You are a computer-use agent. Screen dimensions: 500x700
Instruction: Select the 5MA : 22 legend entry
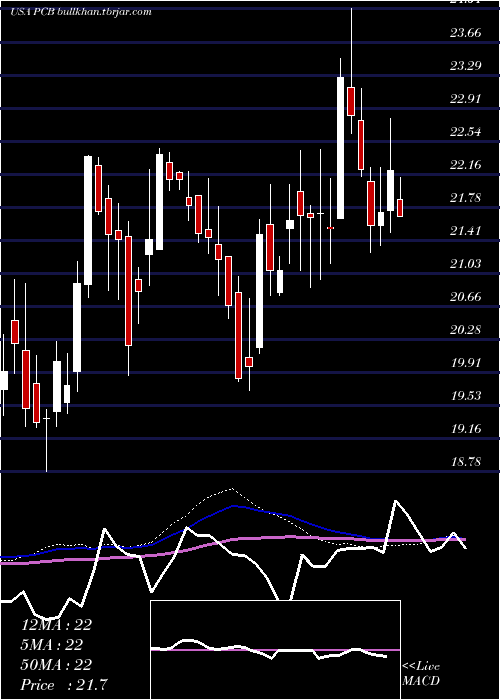[x=51, y=645]
